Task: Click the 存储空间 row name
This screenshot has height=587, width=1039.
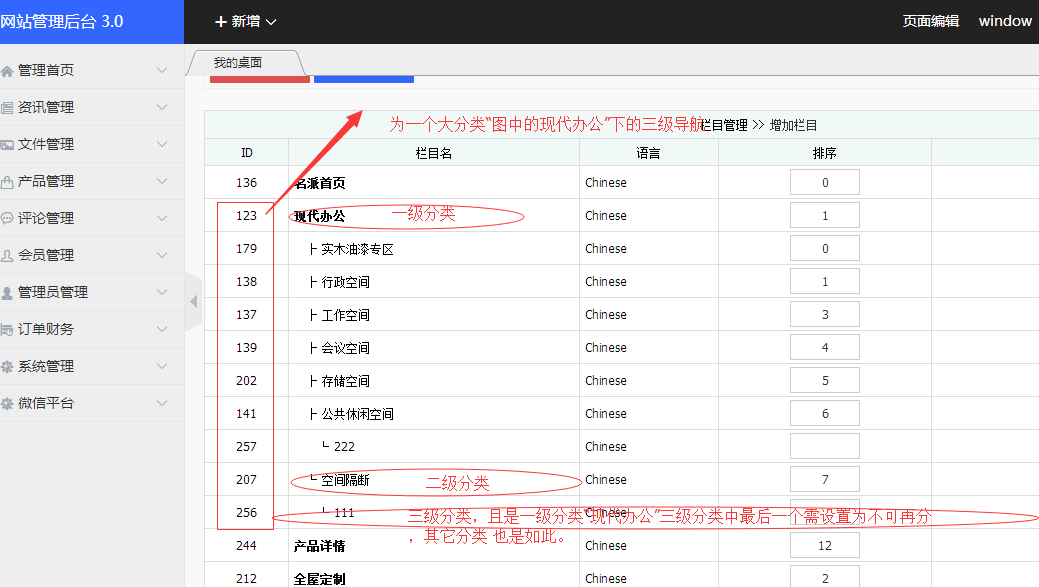Action: [345, 381]
